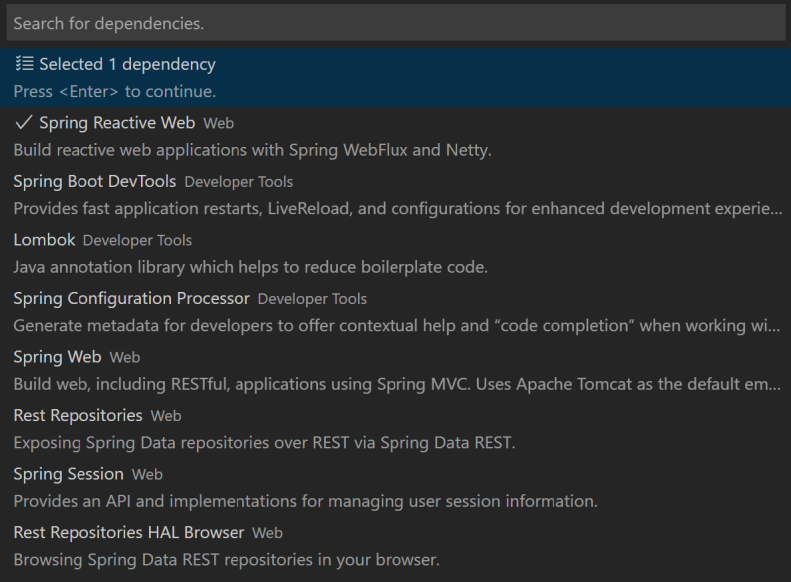
Task: Click the Web category label next to Spring Session
Action: (147, 475)
